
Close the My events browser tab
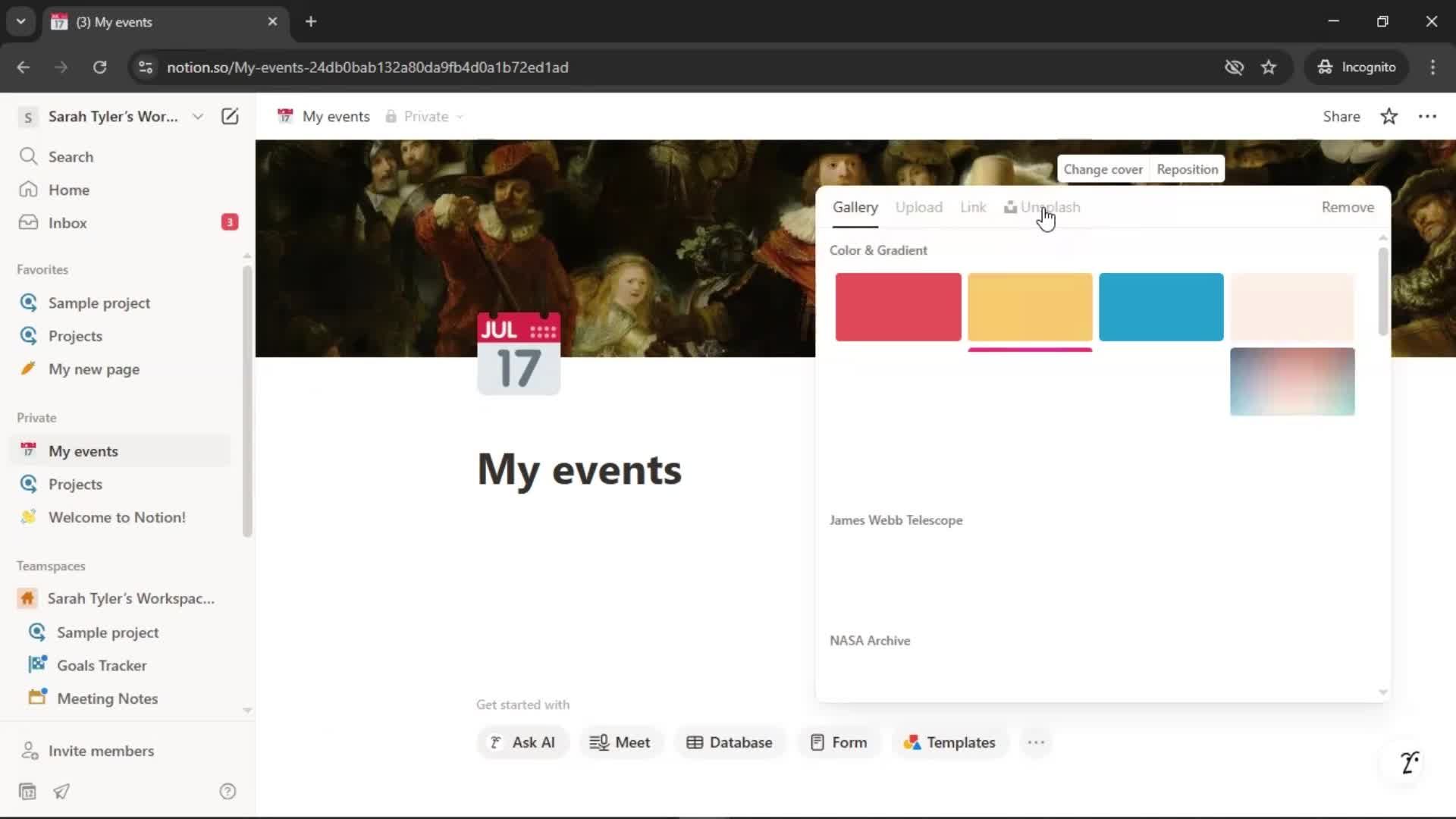coord(272,21)
